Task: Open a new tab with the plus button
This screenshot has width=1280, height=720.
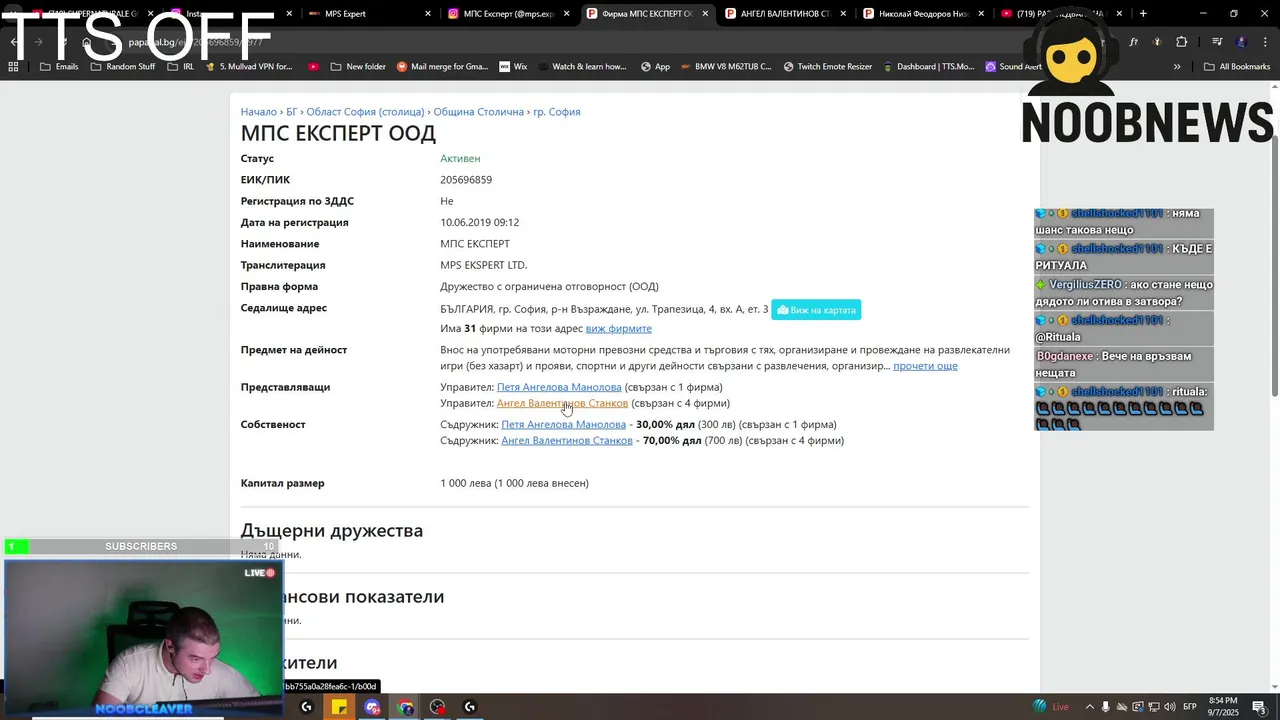Action: pyautogui.click(x=1143, y=14)
